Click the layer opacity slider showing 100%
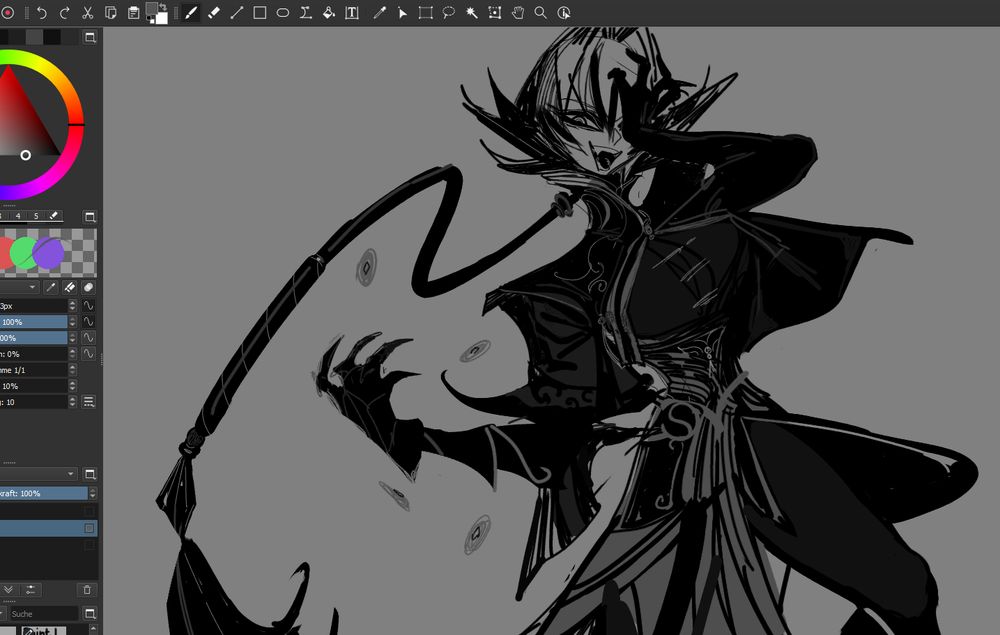 click(43, 493)
